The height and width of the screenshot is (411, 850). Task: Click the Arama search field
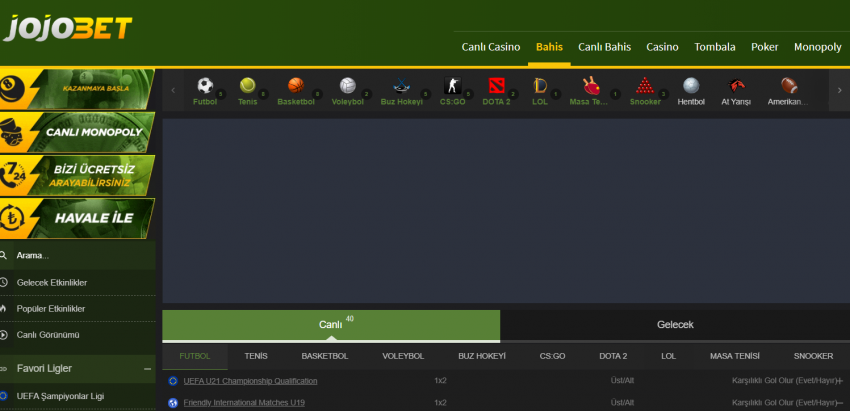tap(78, 255)
